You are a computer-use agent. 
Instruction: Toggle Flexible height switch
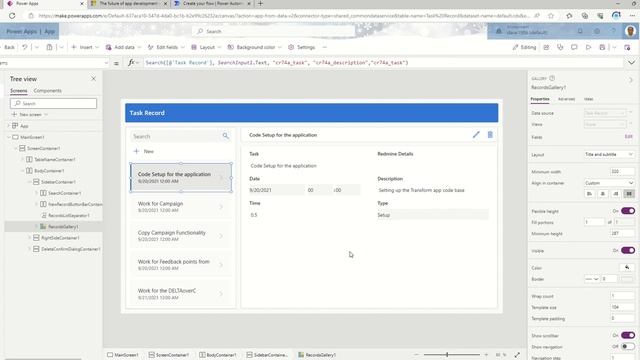pos(628,211)
